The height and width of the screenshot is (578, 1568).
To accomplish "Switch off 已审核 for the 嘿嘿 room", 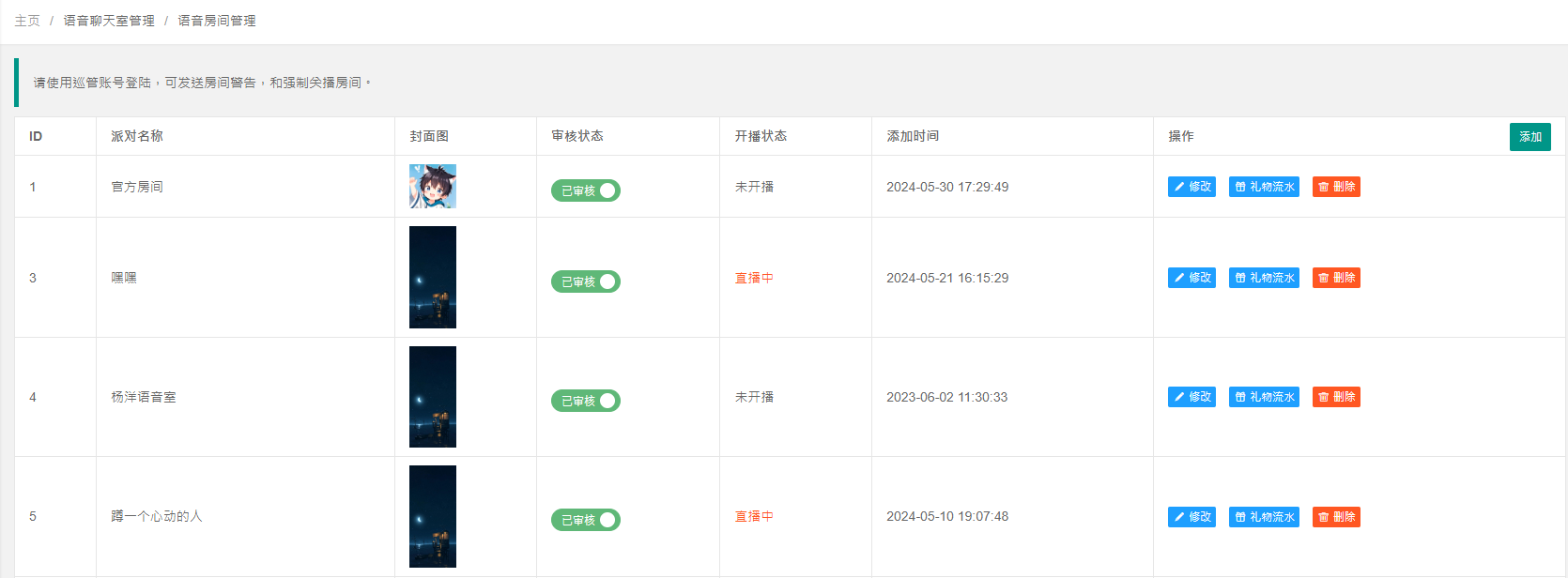I will [x=586, y=281].
